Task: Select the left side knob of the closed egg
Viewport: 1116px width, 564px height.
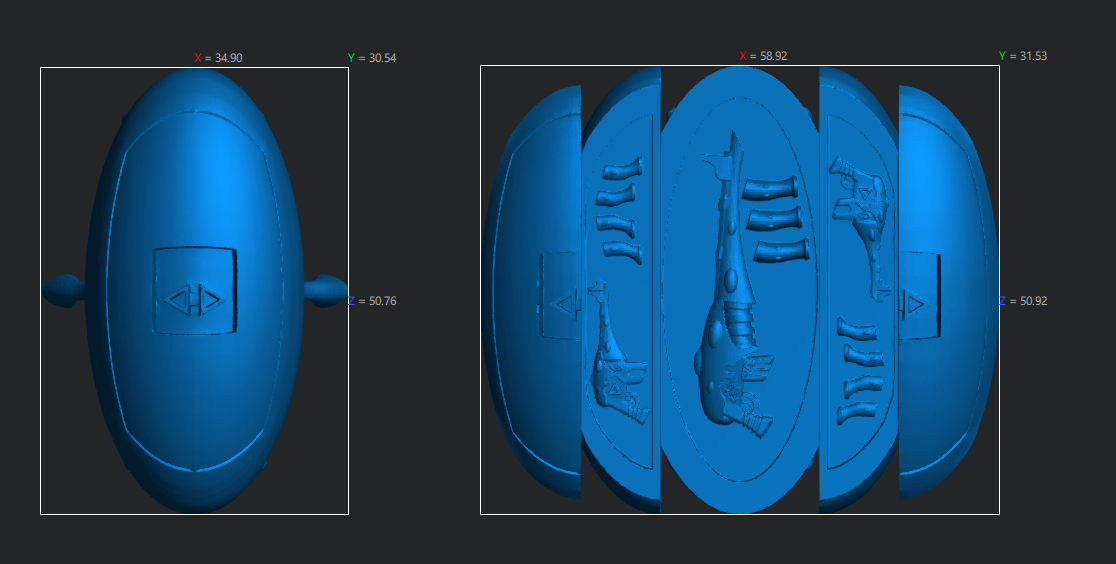Action: [x=64, y=290]
